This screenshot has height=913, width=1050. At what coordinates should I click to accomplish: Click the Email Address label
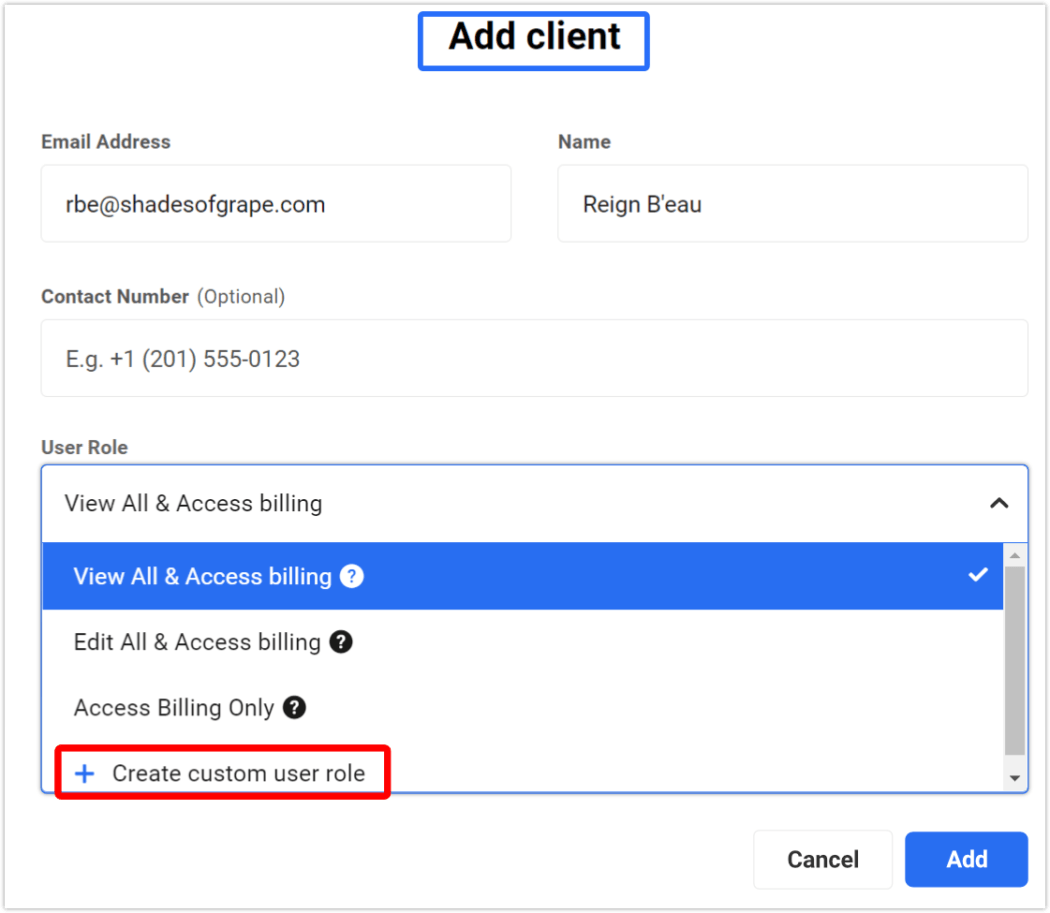(x=106, y=141)
